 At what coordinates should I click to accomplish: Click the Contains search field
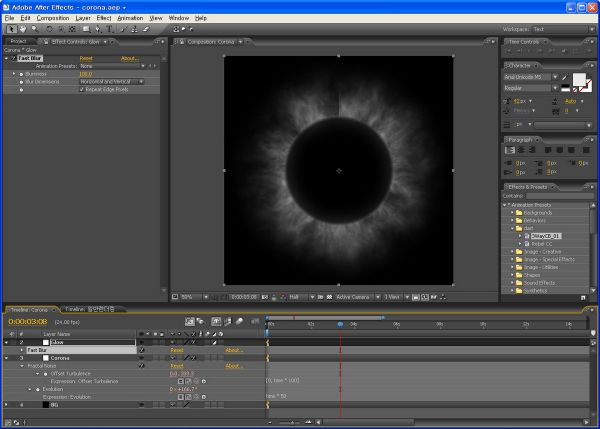[560, 196]
